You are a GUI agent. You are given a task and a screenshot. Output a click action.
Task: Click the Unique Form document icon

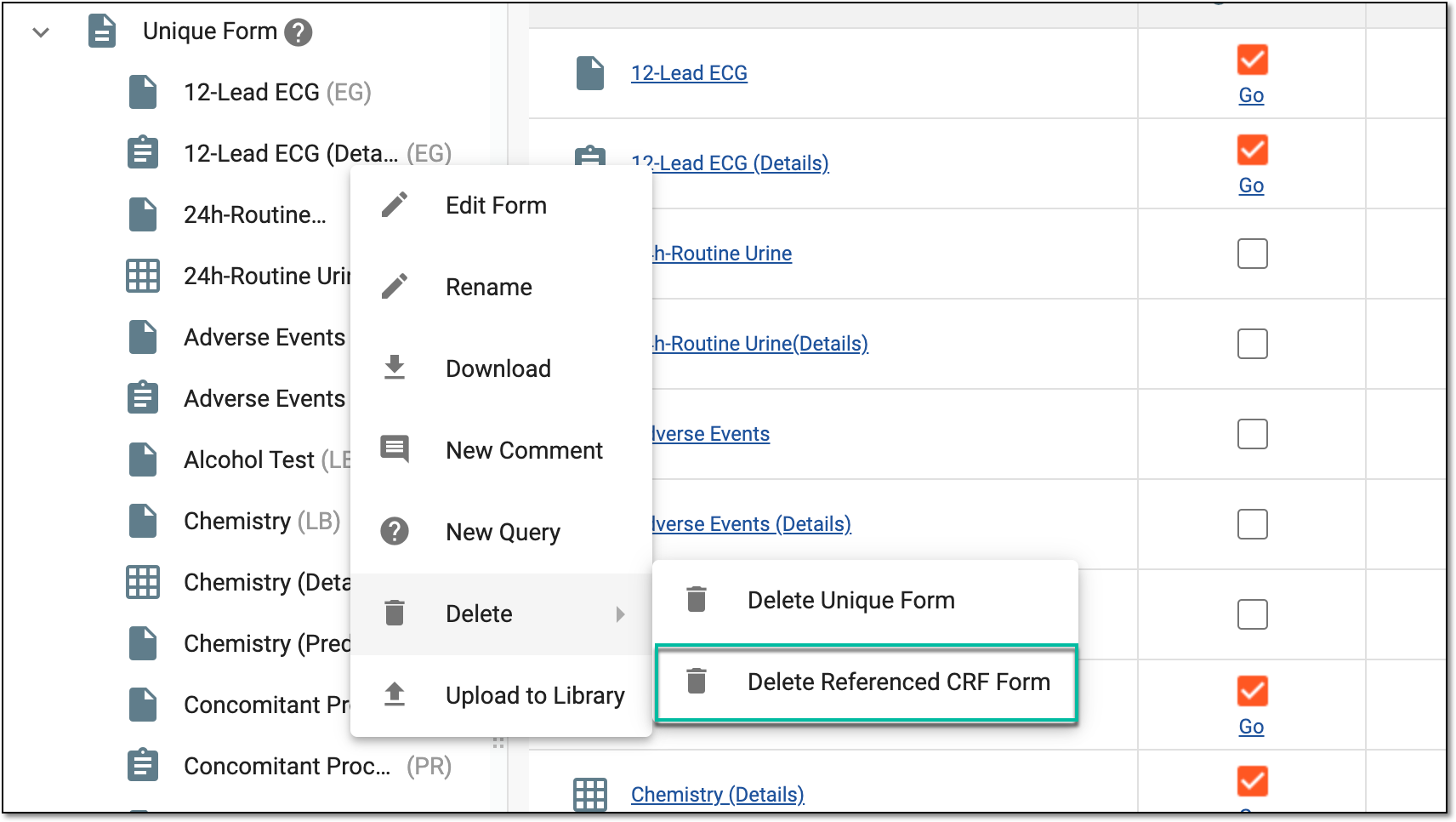[102, 31]
